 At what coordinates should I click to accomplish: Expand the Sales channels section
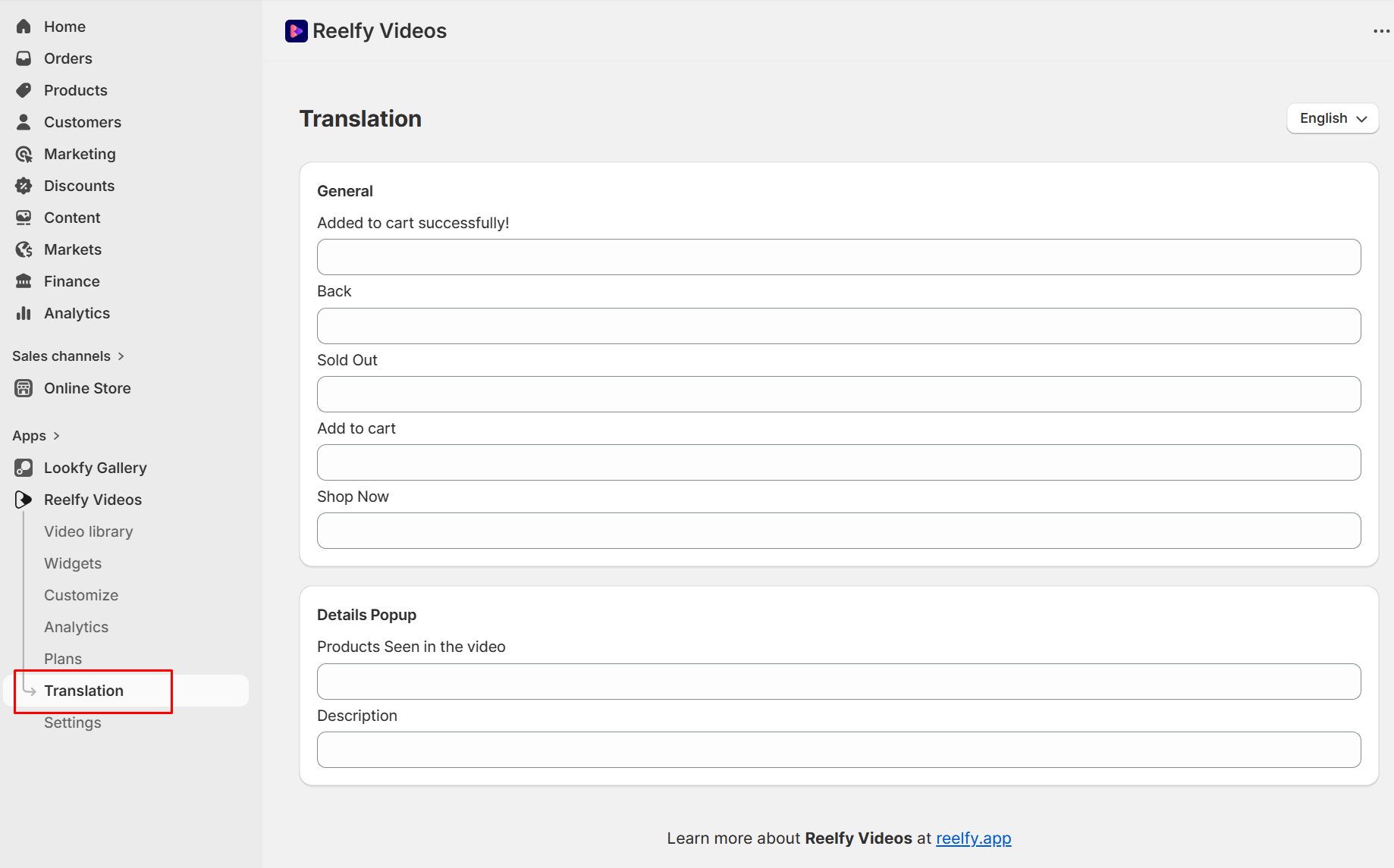coord(121,356)
